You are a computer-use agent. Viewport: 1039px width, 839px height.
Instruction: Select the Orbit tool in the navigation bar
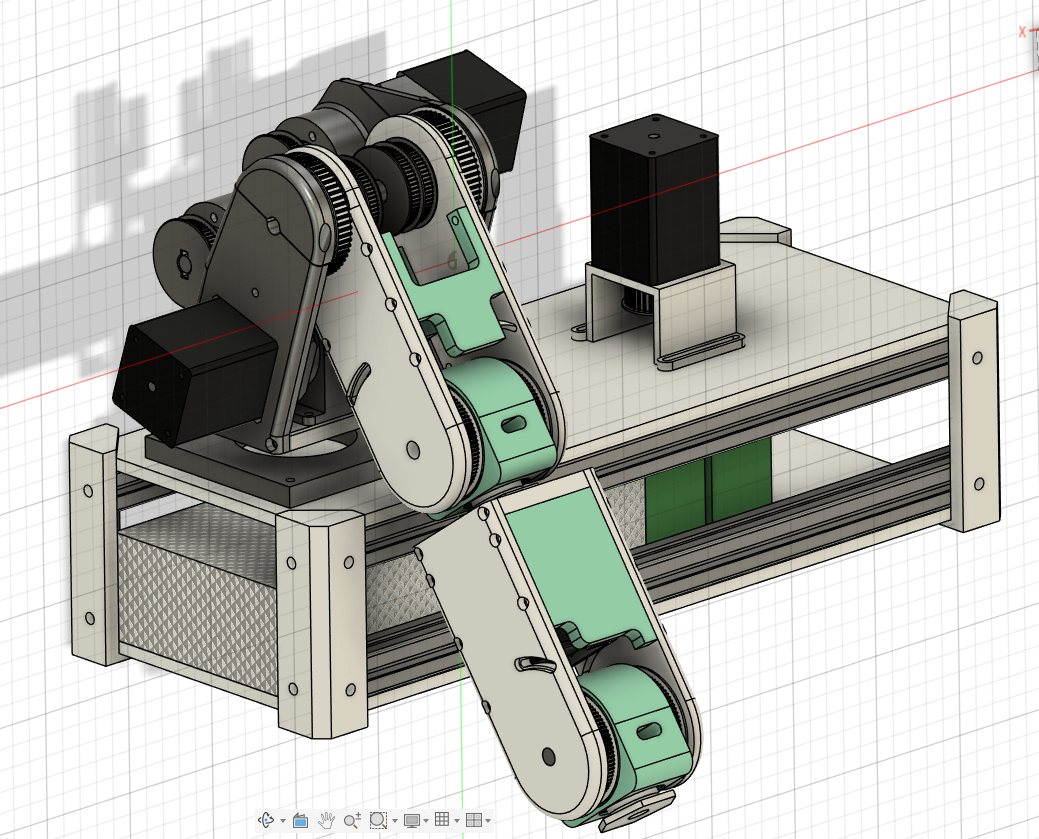[x=266, y=820]
